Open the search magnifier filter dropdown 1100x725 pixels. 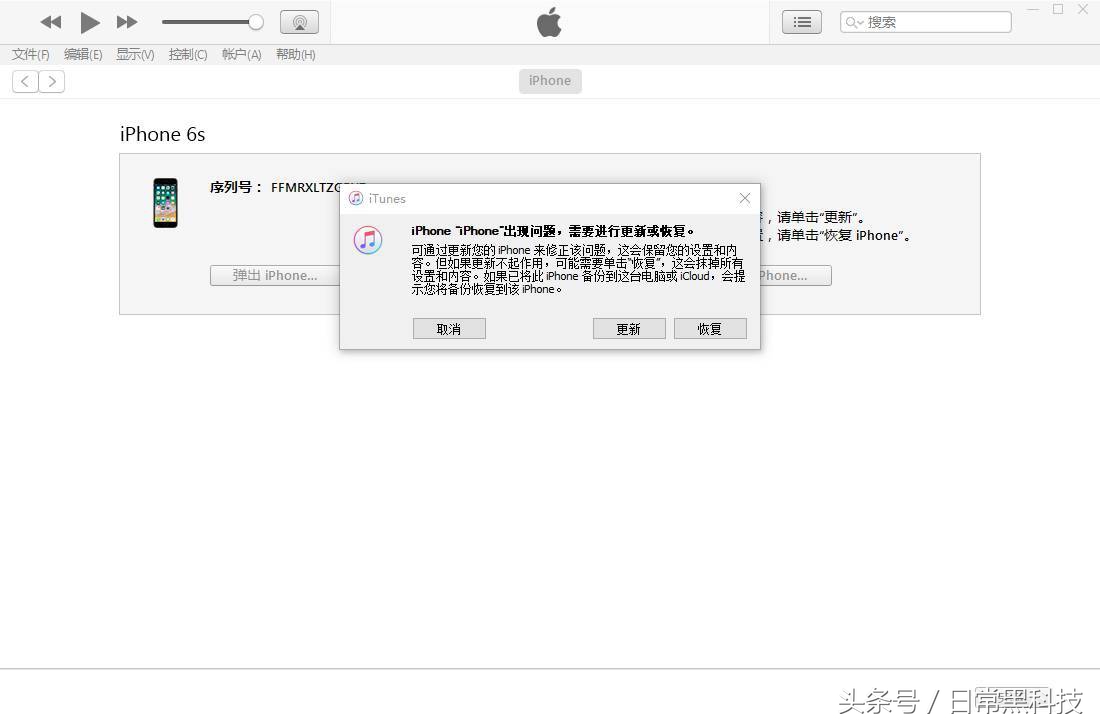pyautogui.click(x=855, y=20)
